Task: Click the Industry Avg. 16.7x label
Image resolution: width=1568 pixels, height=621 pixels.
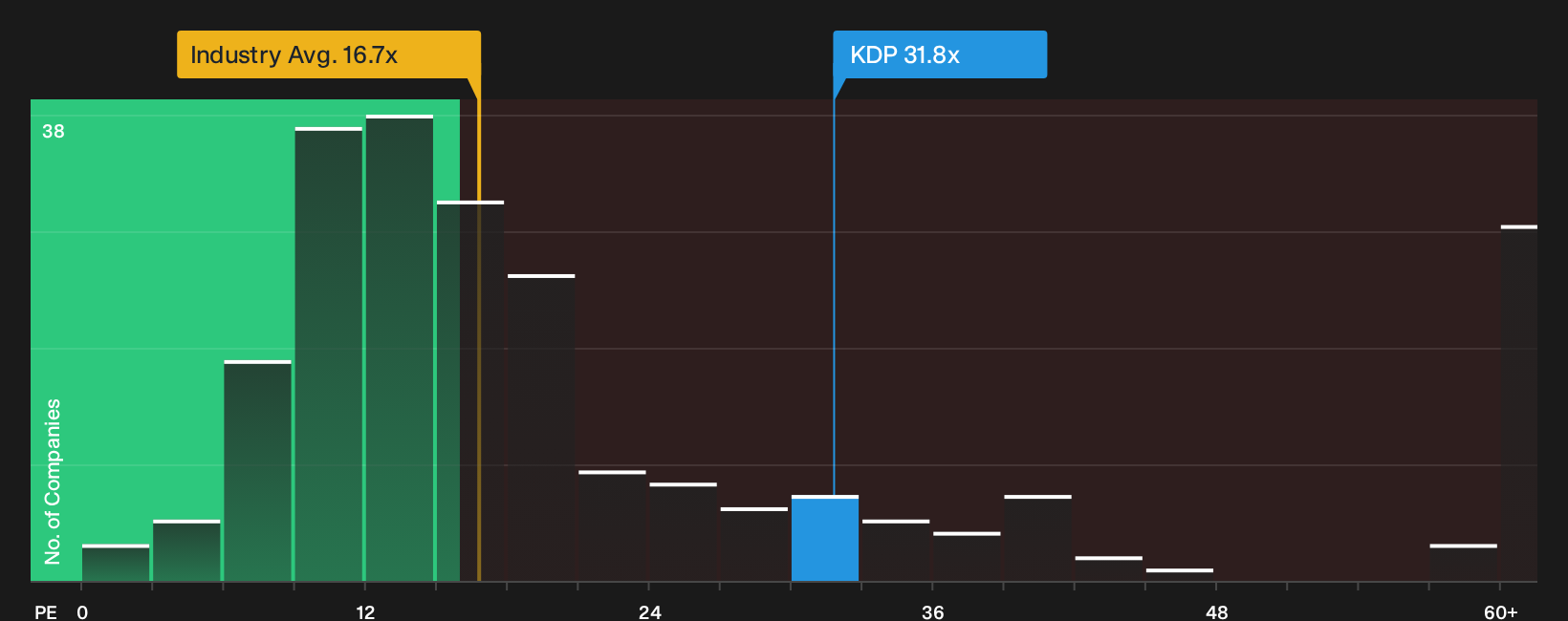Action: pos(328,54)
